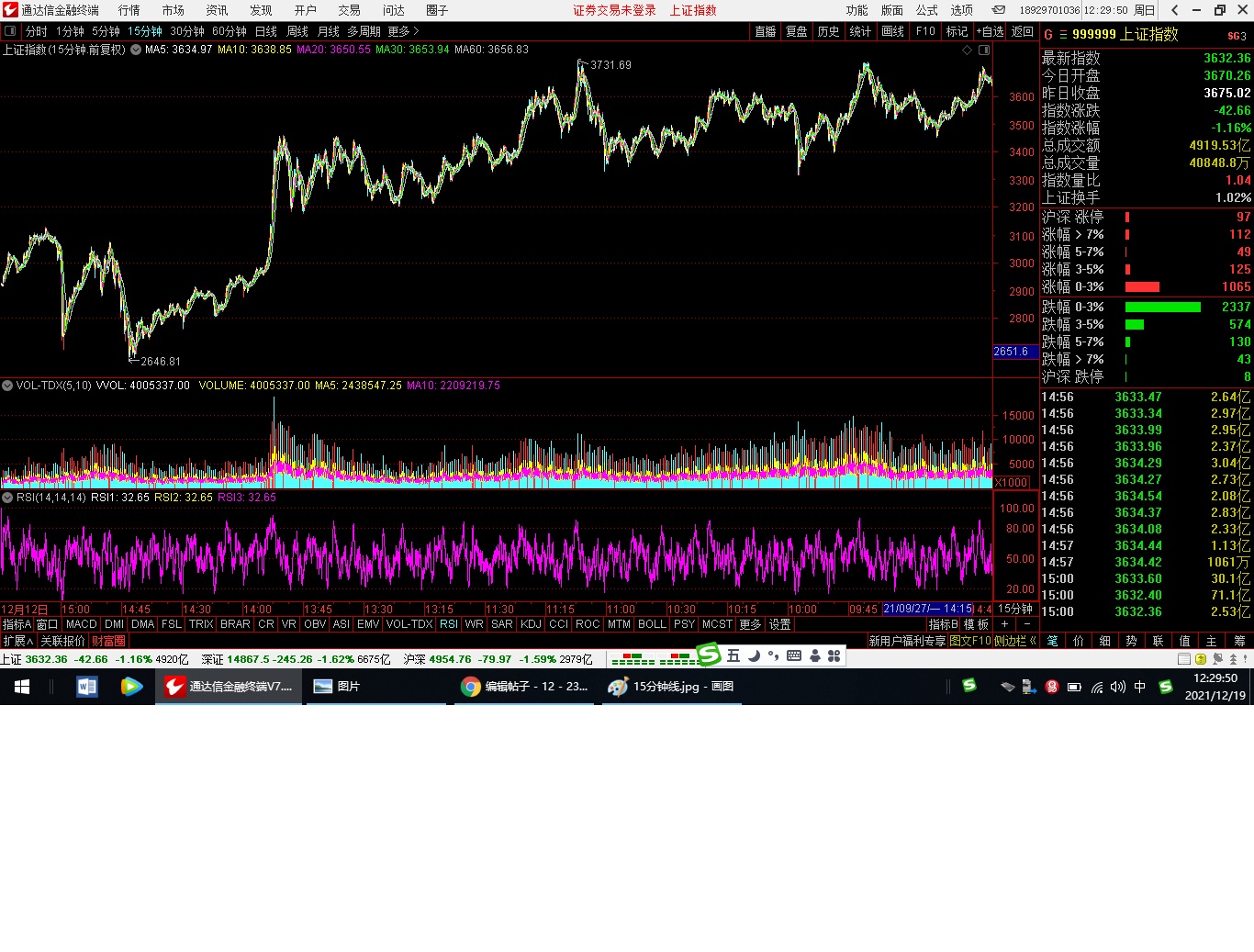The height and width of the screenshot is (952, 1254).
Task: Open the 选项 menu
Action: (962, 10)
